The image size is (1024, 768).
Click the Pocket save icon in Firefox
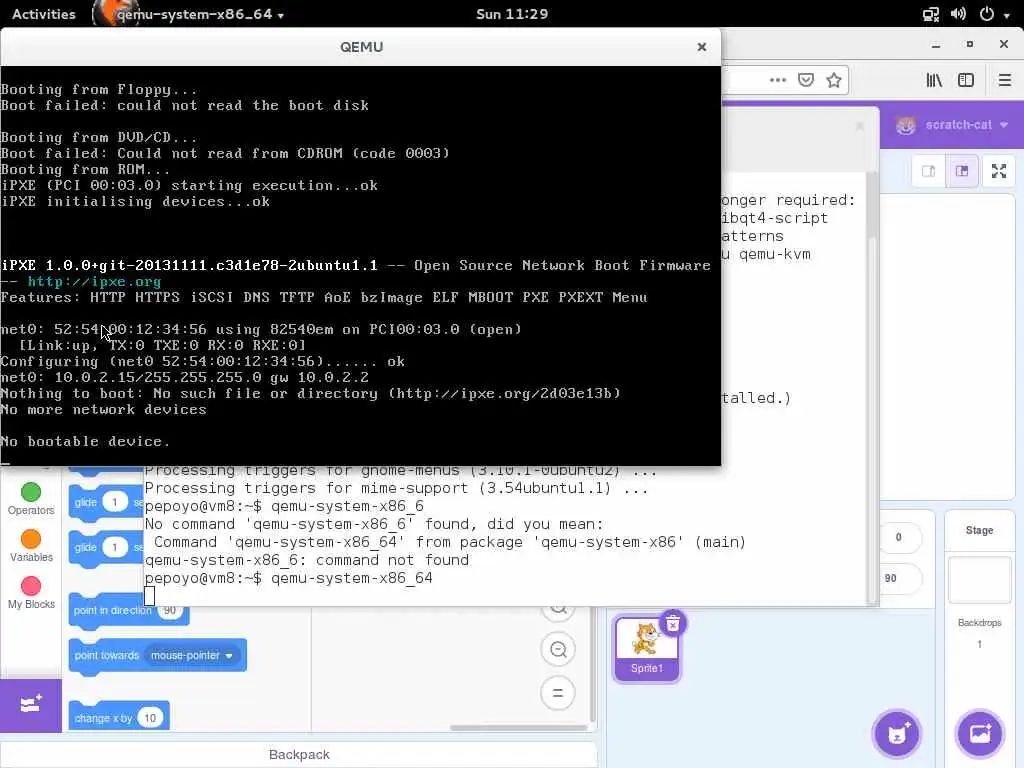[806, 80]
